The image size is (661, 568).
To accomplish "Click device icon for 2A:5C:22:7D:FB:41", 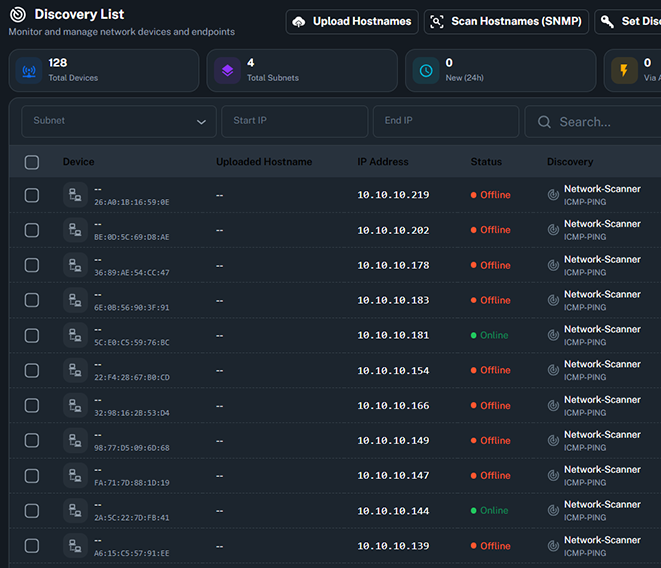I will pos(75,511).
